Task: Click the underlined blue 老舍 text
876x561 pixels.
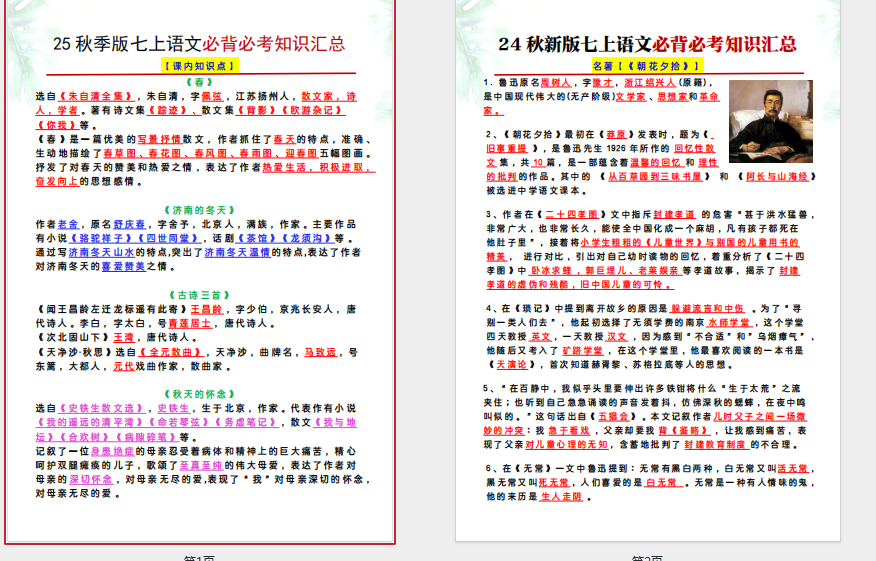Action: (68, 225)
